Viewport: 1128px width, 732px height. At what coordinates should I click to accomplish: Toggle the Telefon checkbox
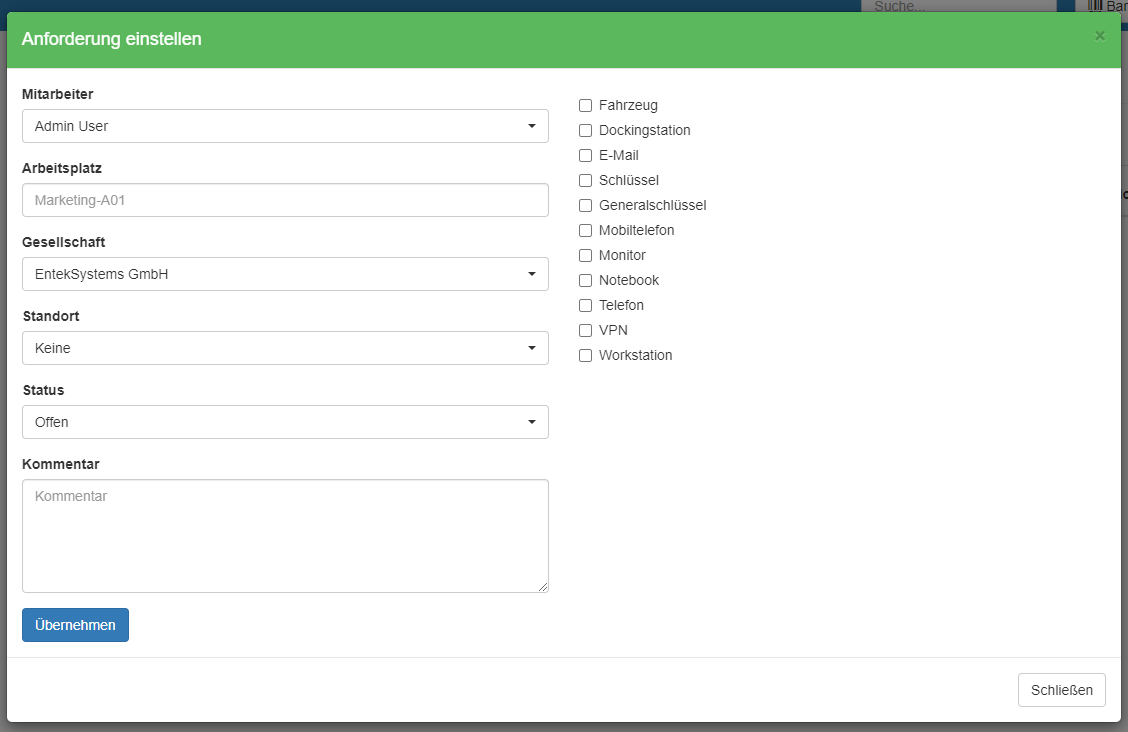click(586, 305)
